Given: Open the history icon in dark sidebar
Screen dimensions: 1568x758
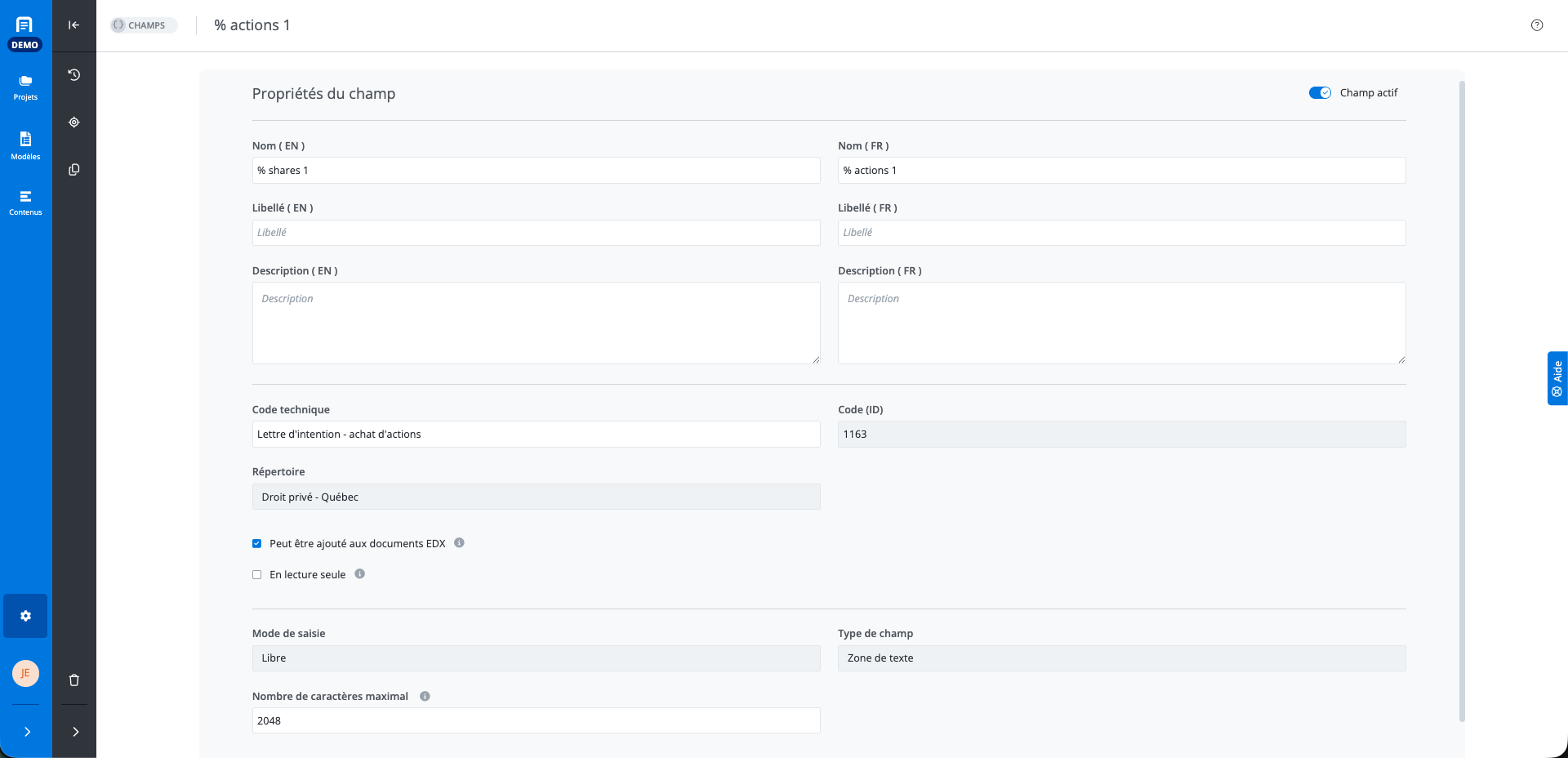Looking at the screenshot, I should pyautogui.click(x=74, y=75).
